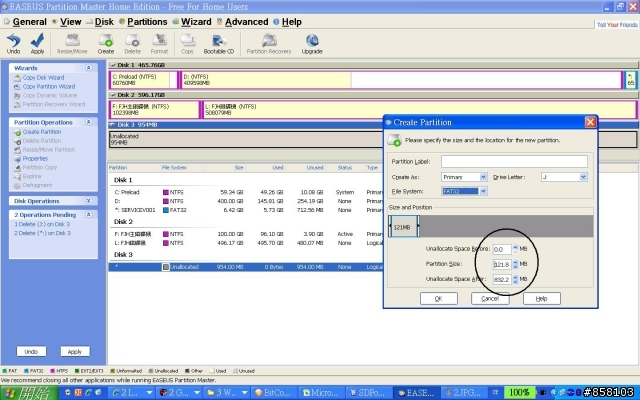Switch to SDFo... taskbar item

pos(369,393)
